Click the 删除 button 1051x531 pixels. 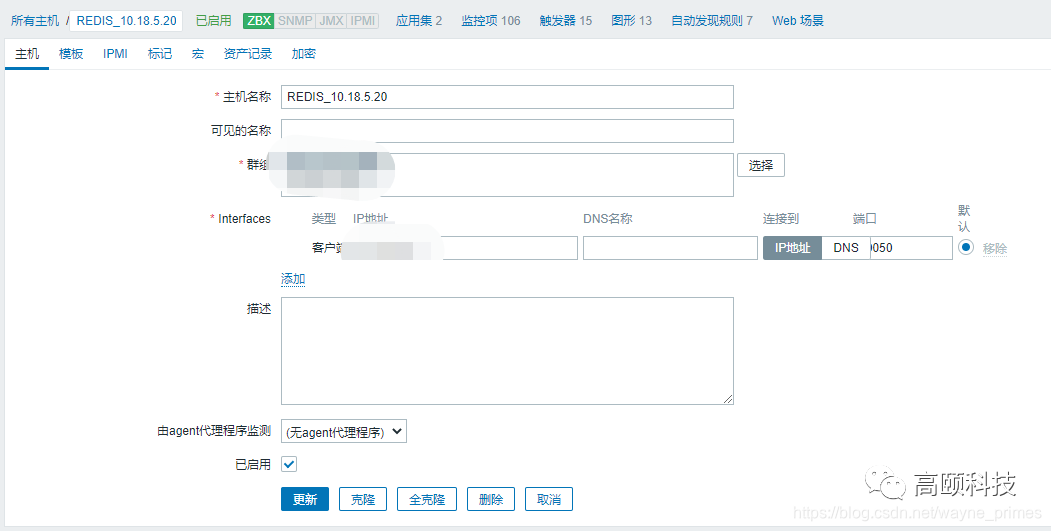pos(491,499)
